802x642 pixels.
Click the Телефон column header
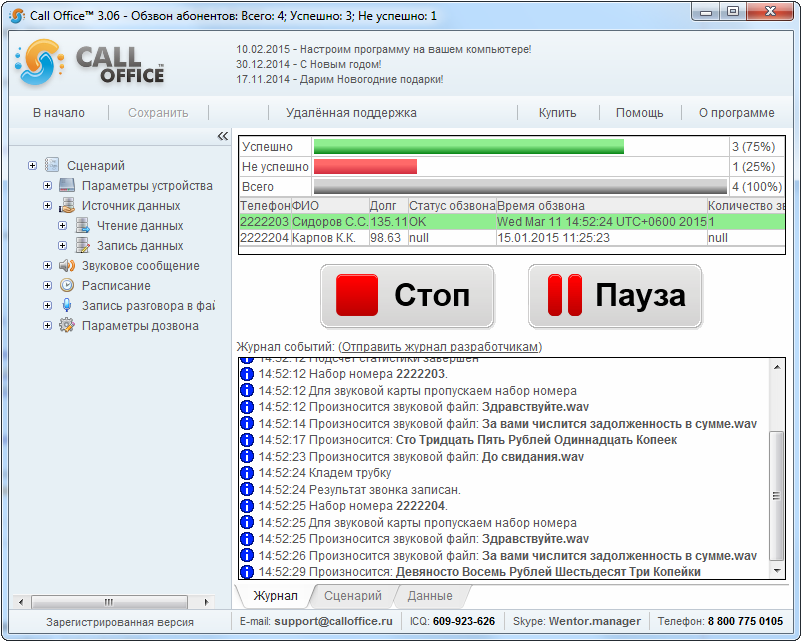click(265, 206)
